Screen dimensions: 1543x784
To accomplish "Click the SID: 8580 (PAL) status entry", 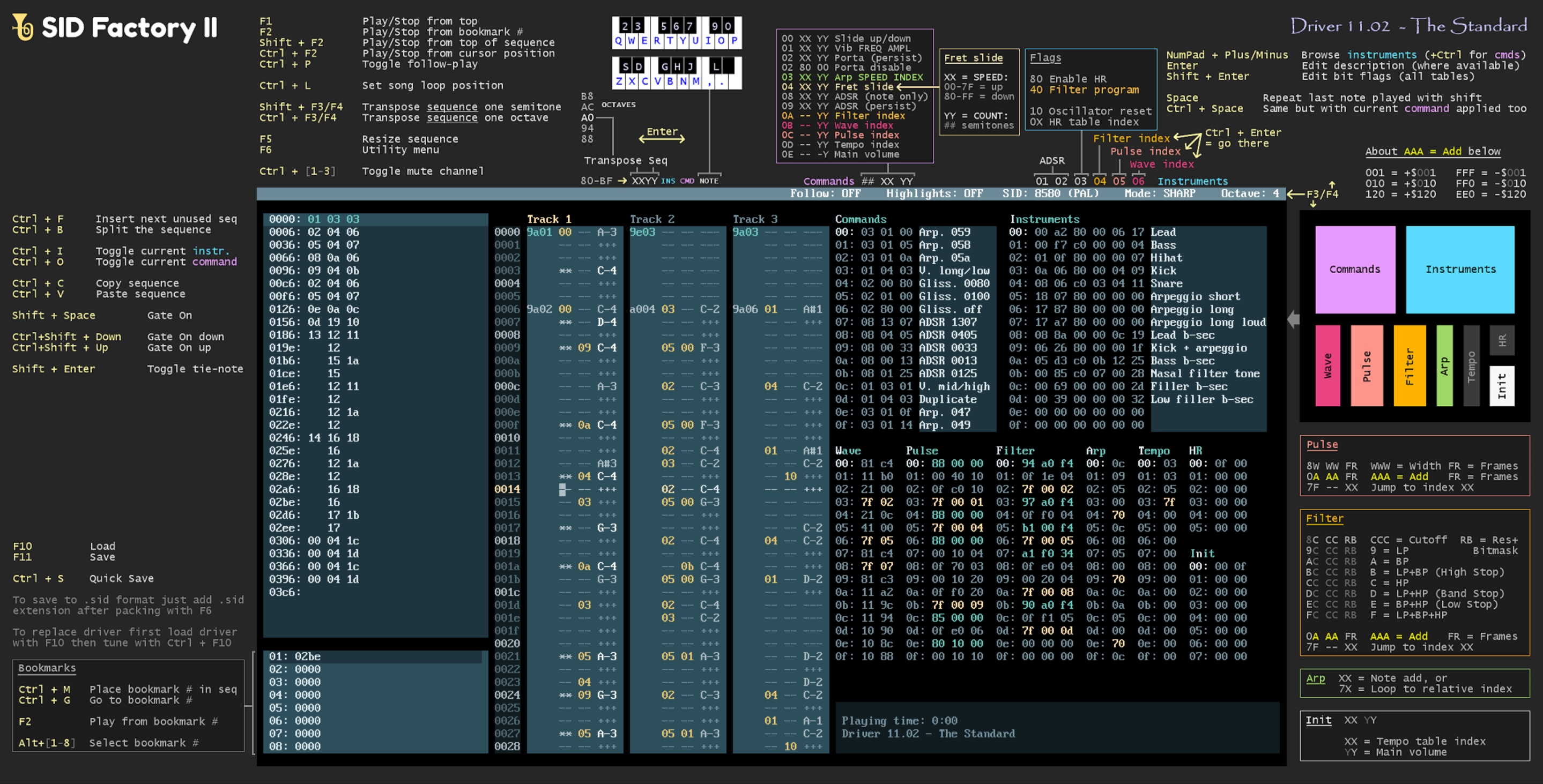I will (1051, 193).
